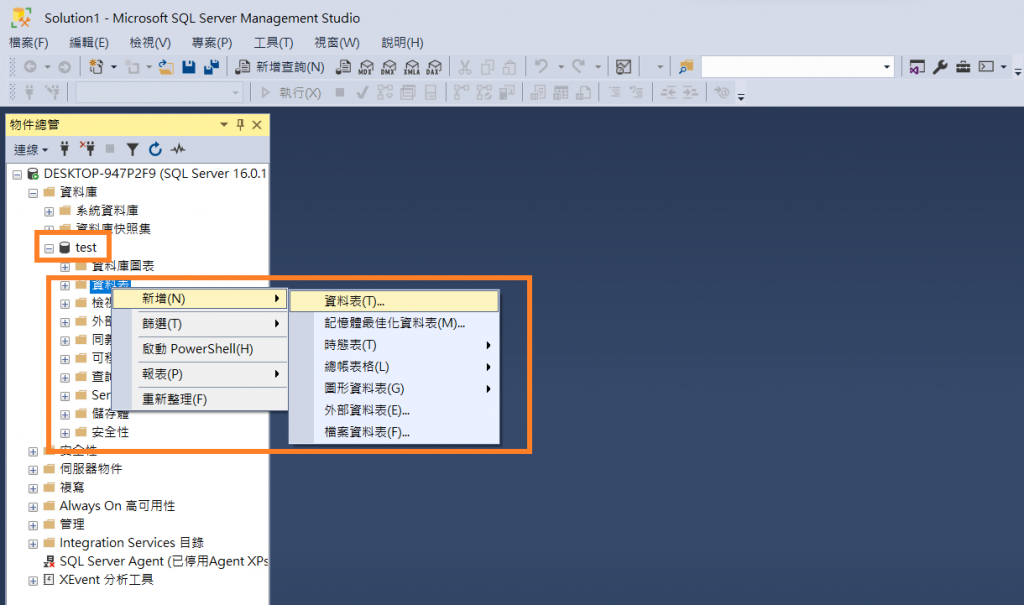Click the Open File folder icon

[166, 67]
